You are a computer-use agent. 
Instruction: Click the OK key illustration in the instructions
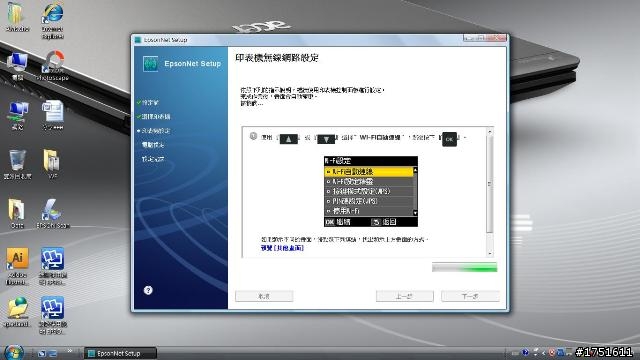449,139
